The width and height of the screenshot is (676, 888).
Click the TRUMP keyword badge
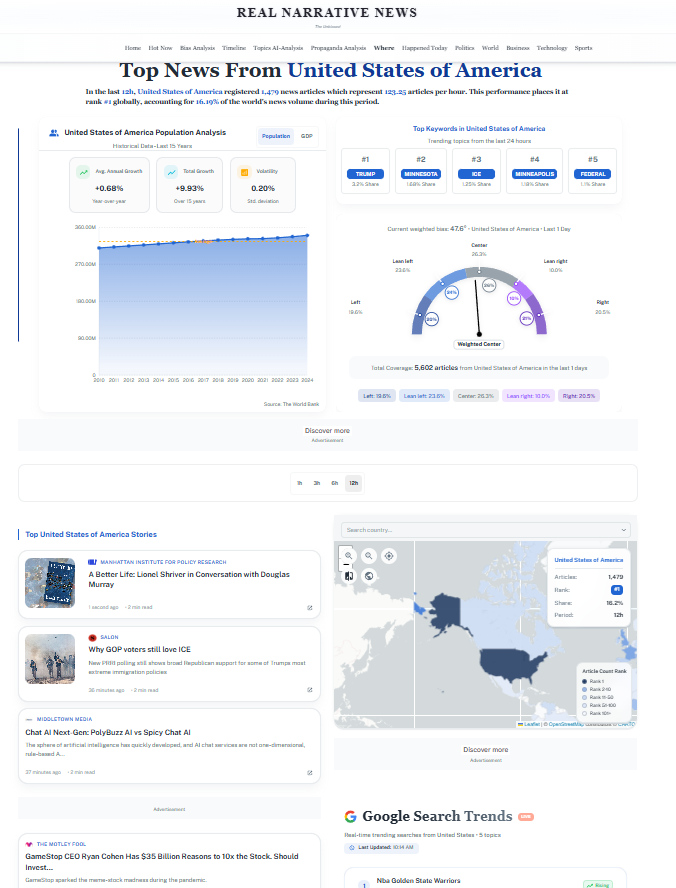point(365,174)
